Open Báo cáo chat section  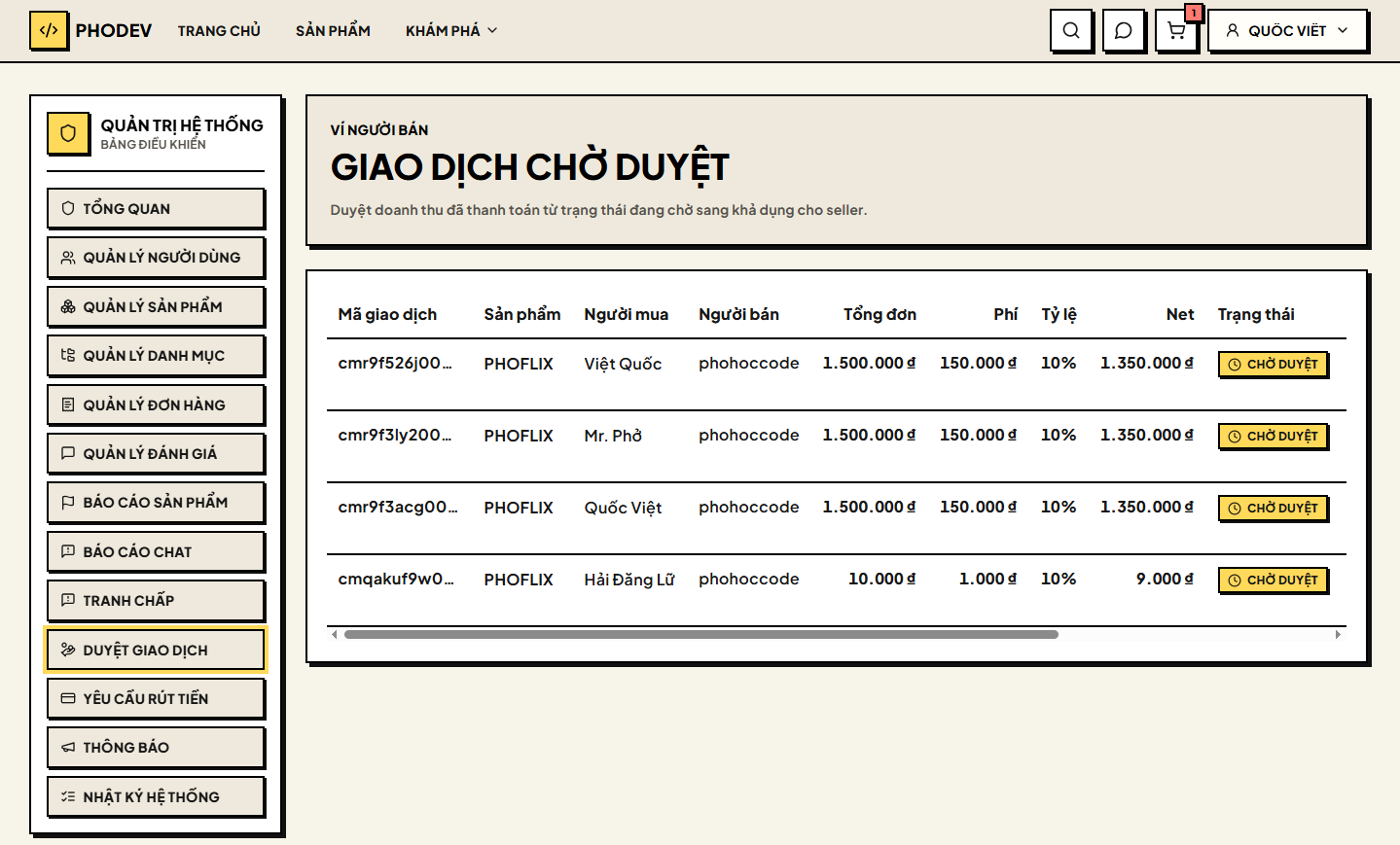click(x=156, y=551)
